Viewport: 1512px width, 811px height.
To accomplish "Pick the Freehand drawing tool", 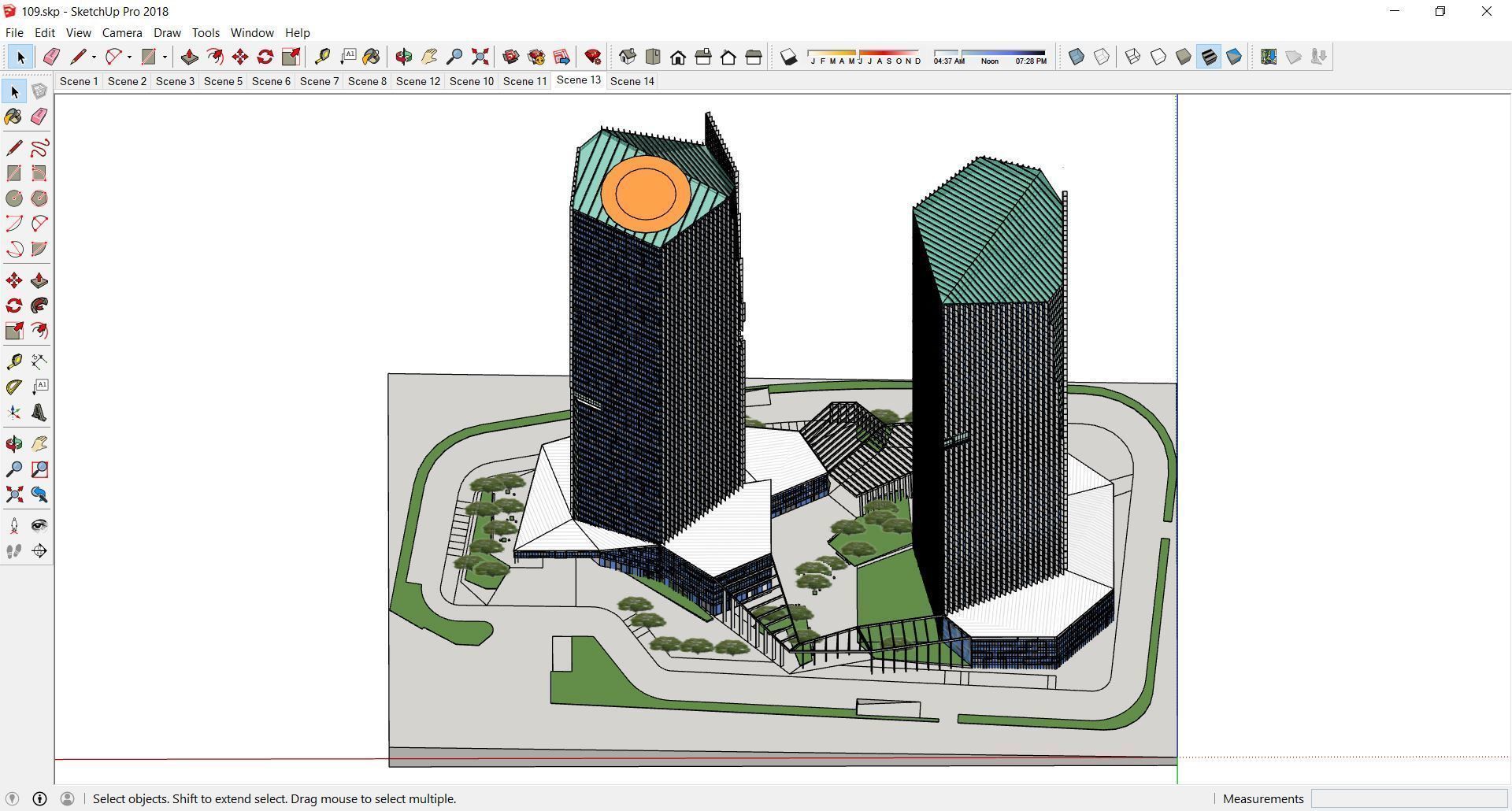I will tap(39, 148).
